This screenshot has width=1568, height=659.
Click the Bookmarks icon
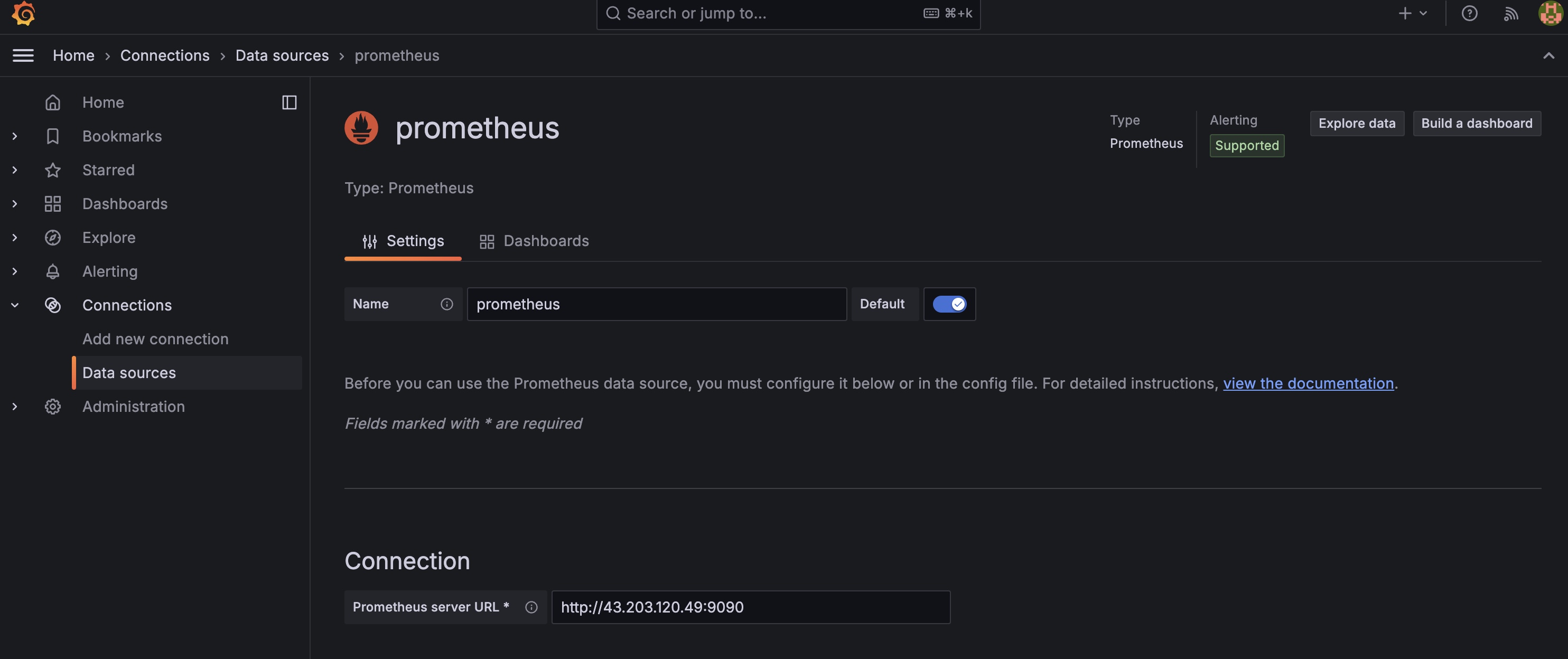click(x=53, y=136)
